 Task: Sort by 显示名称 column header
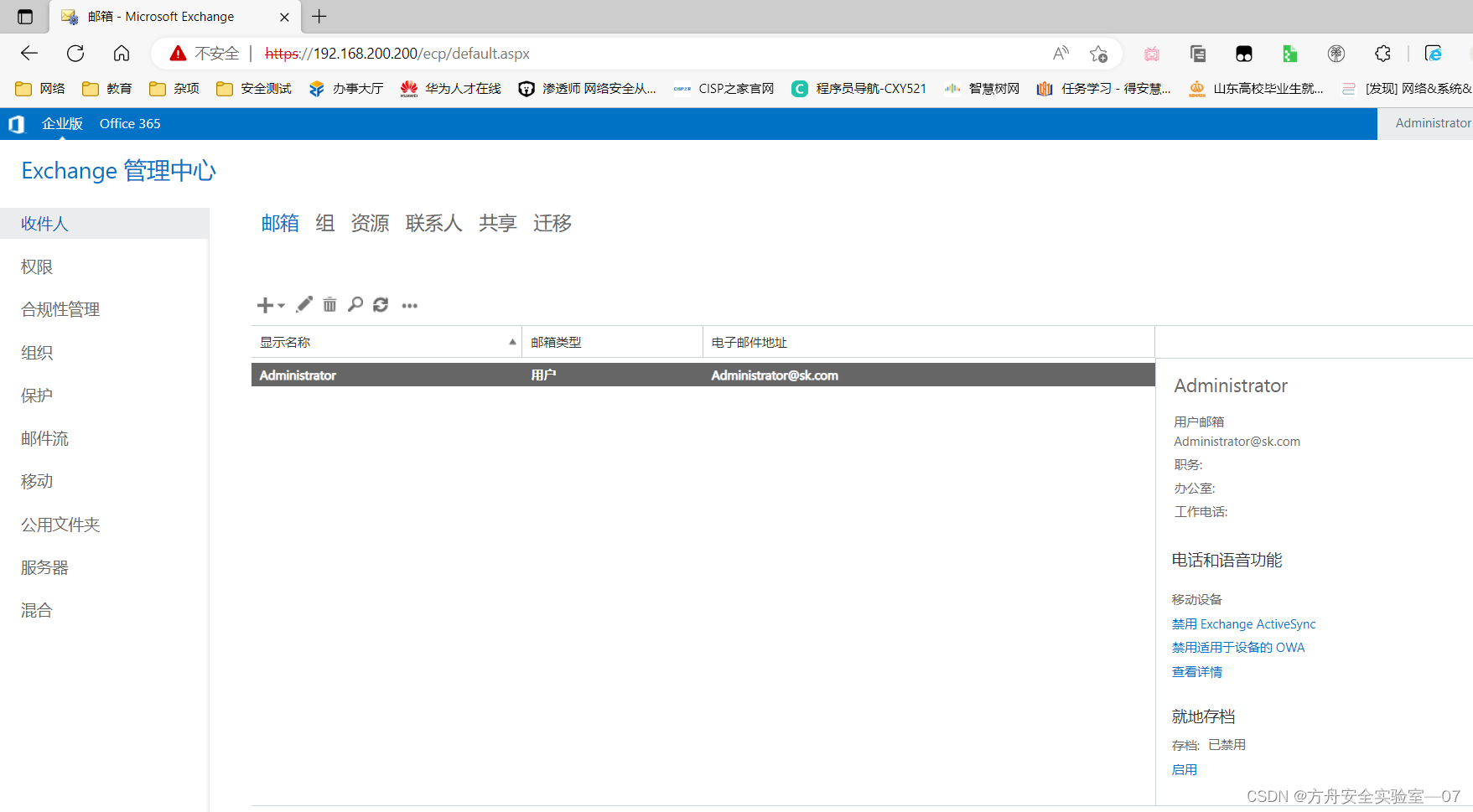(386, 342)
